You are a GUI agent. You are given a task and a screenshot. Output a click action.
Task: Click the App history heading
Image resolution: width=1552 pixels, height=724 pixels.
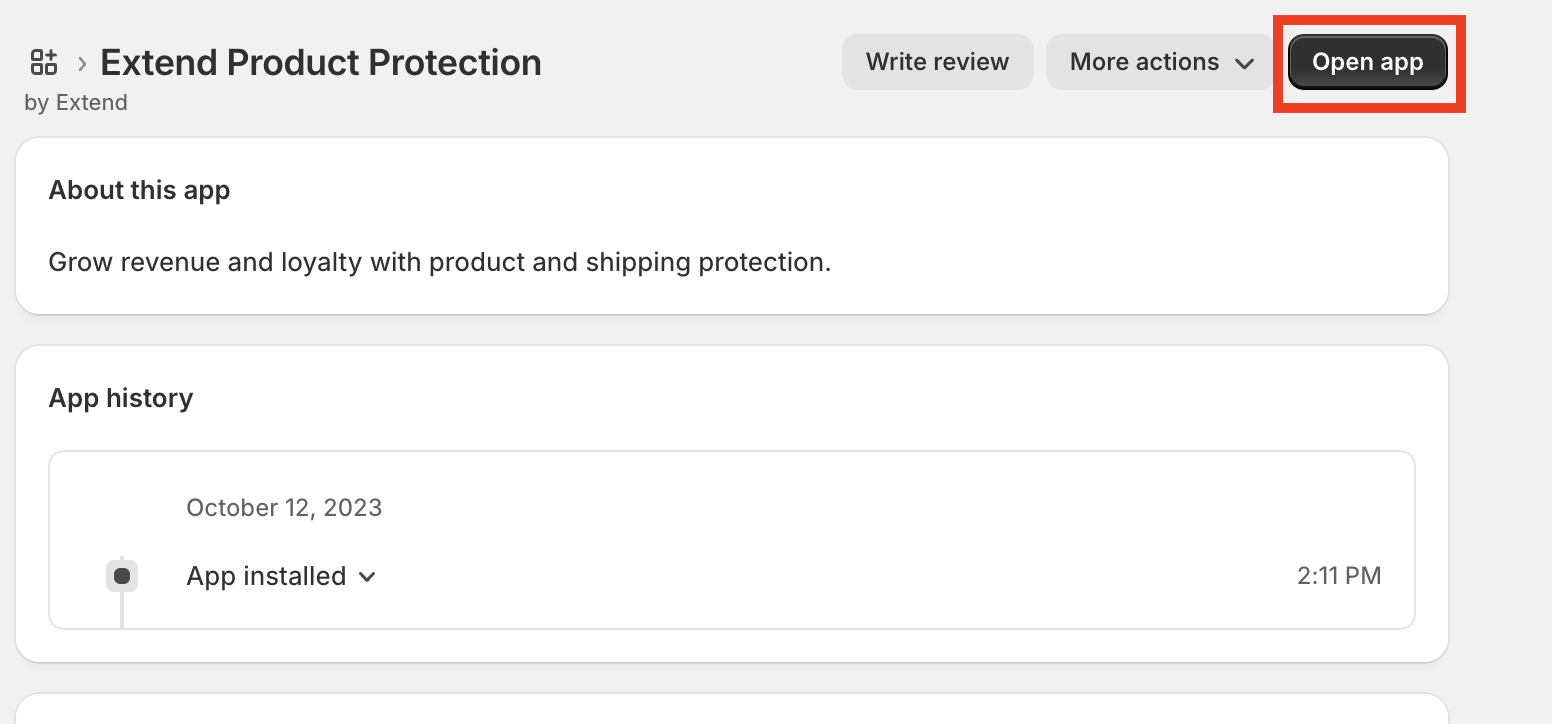(121, 398)
